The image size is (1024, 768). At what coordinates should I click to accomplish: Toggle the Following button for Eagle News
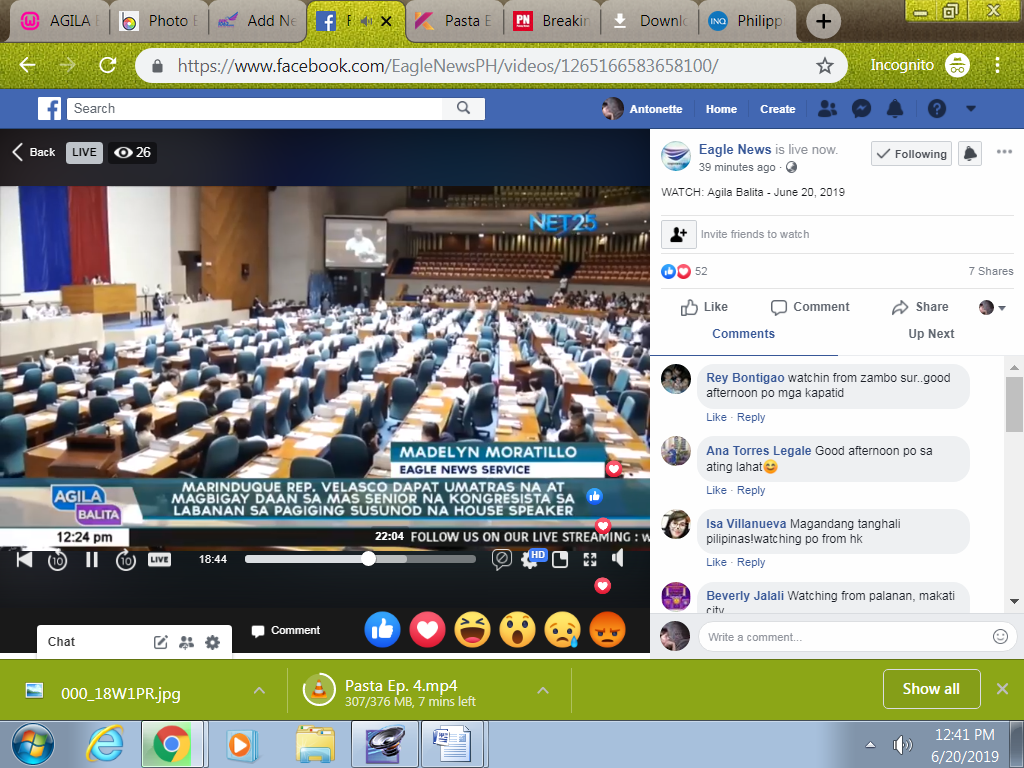910,154
